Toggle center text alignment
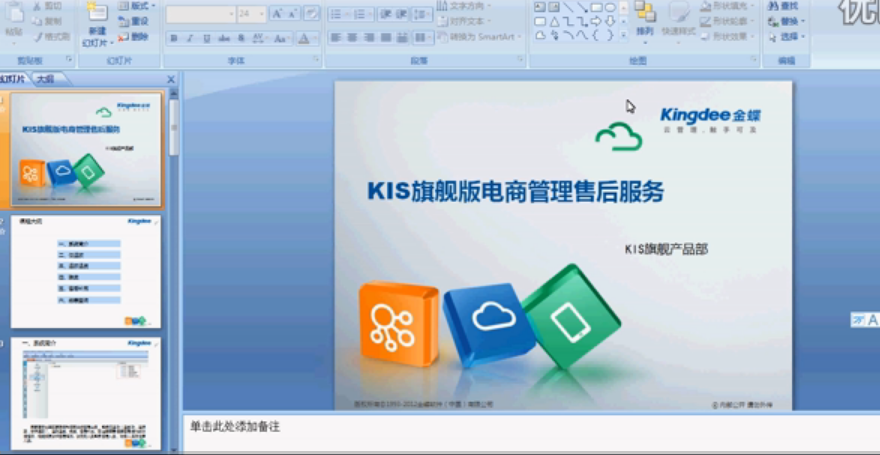880x455 pixels. pos(352,38)
